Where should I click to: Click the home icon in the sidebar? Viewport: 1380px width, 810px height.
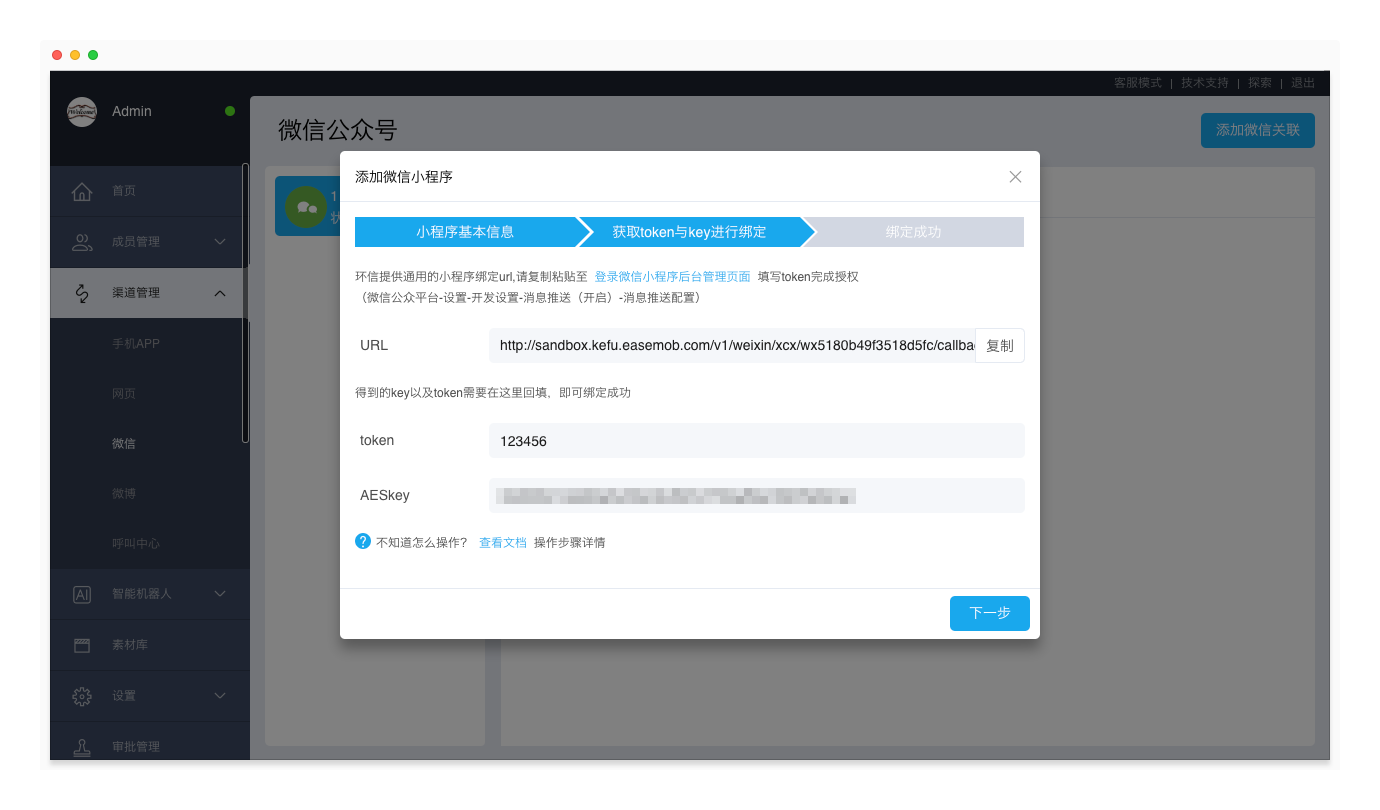[82, 191]
